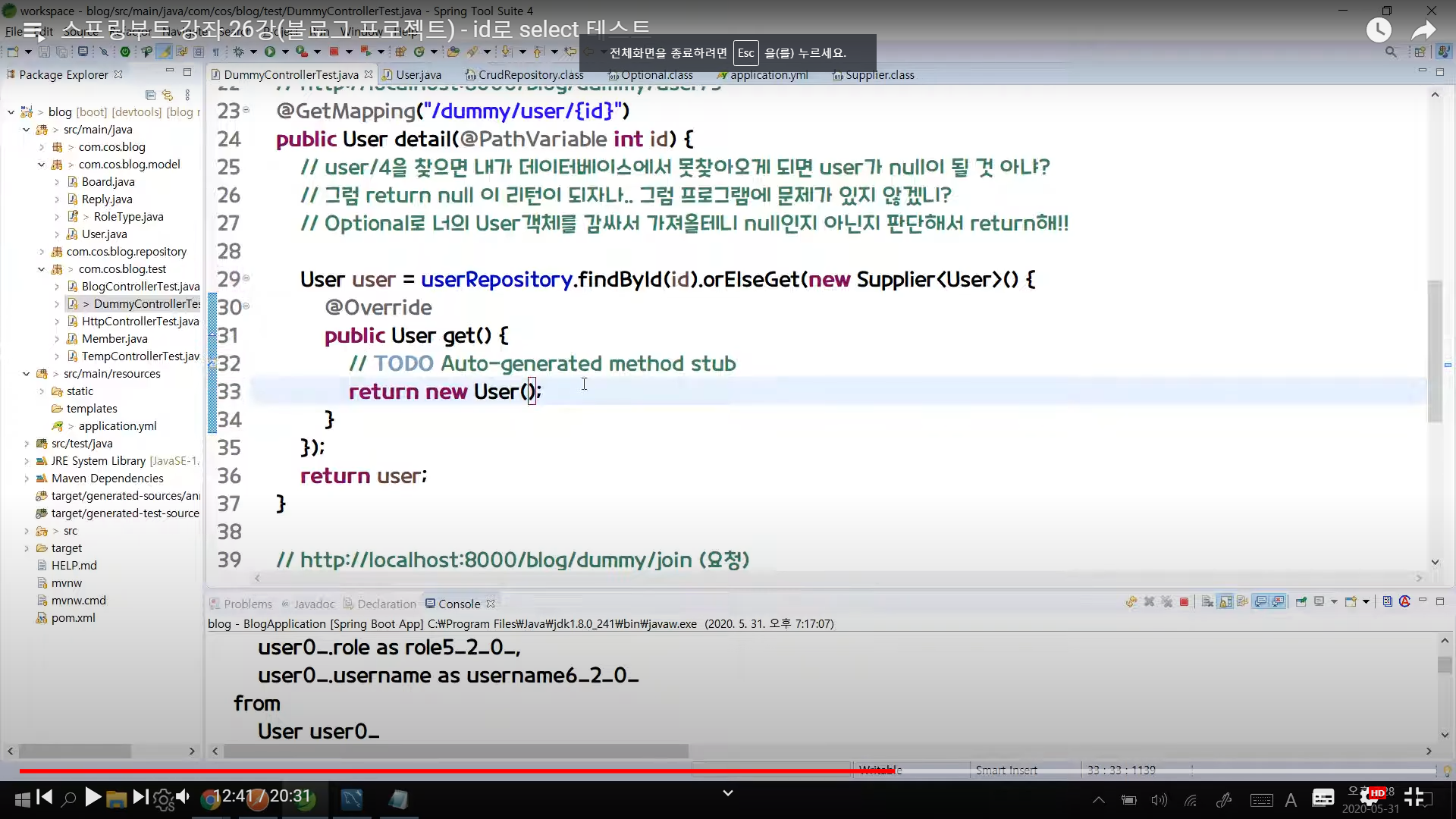Click Collapse All icon in Package Explorer
The image size is (1456, 819).
(150, 95)
